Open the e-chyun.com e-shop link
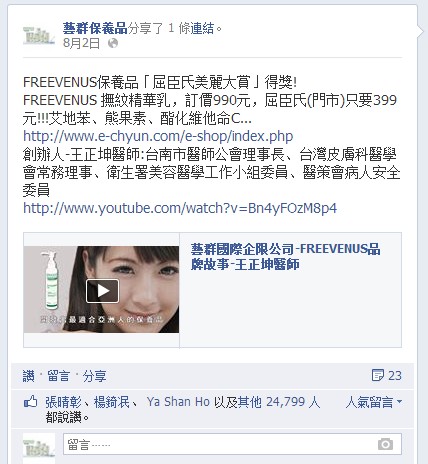 point(158,136)
